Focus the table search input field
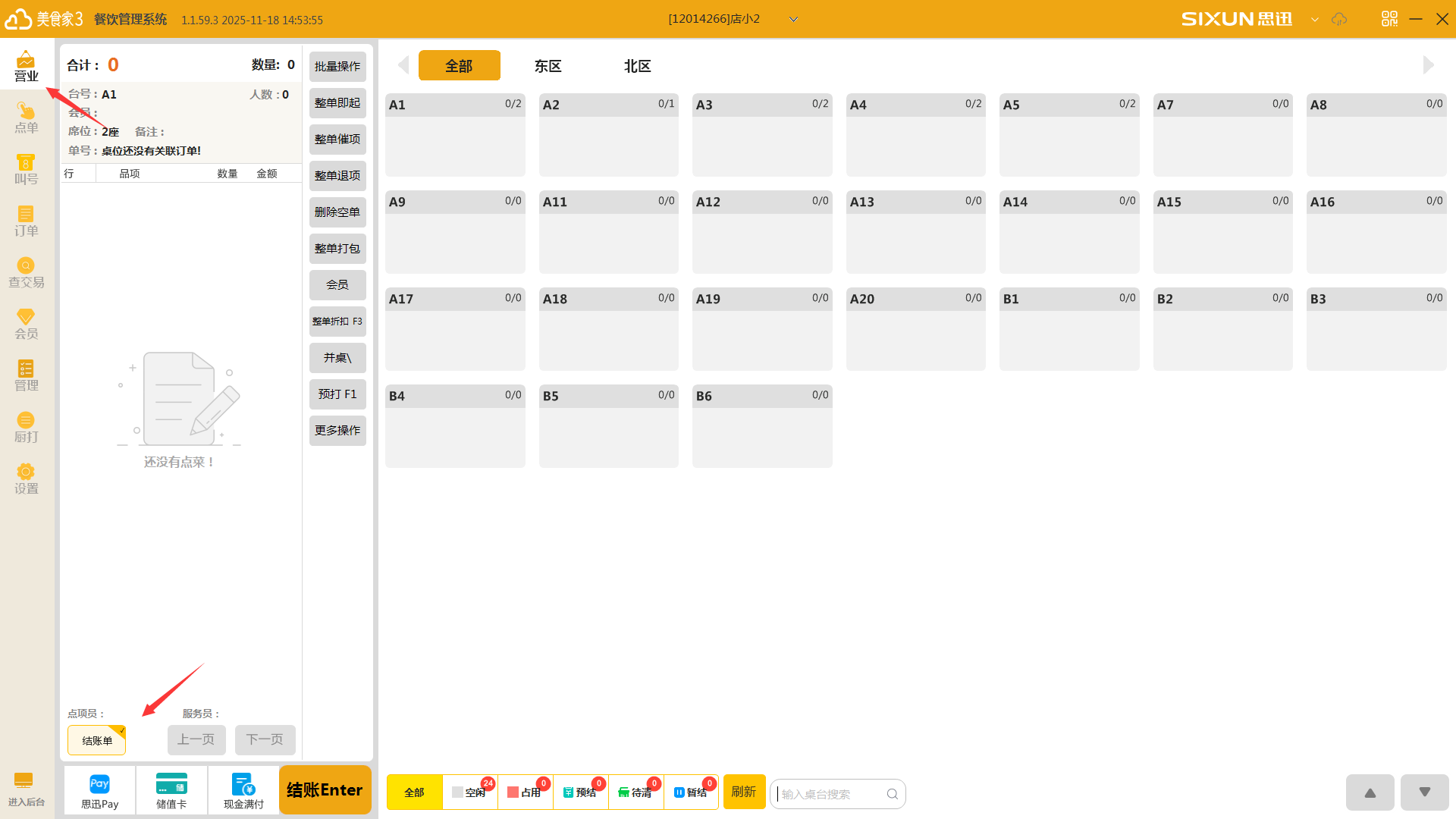The width and height of the screenshot is (1456, 819). pos(830,794)
